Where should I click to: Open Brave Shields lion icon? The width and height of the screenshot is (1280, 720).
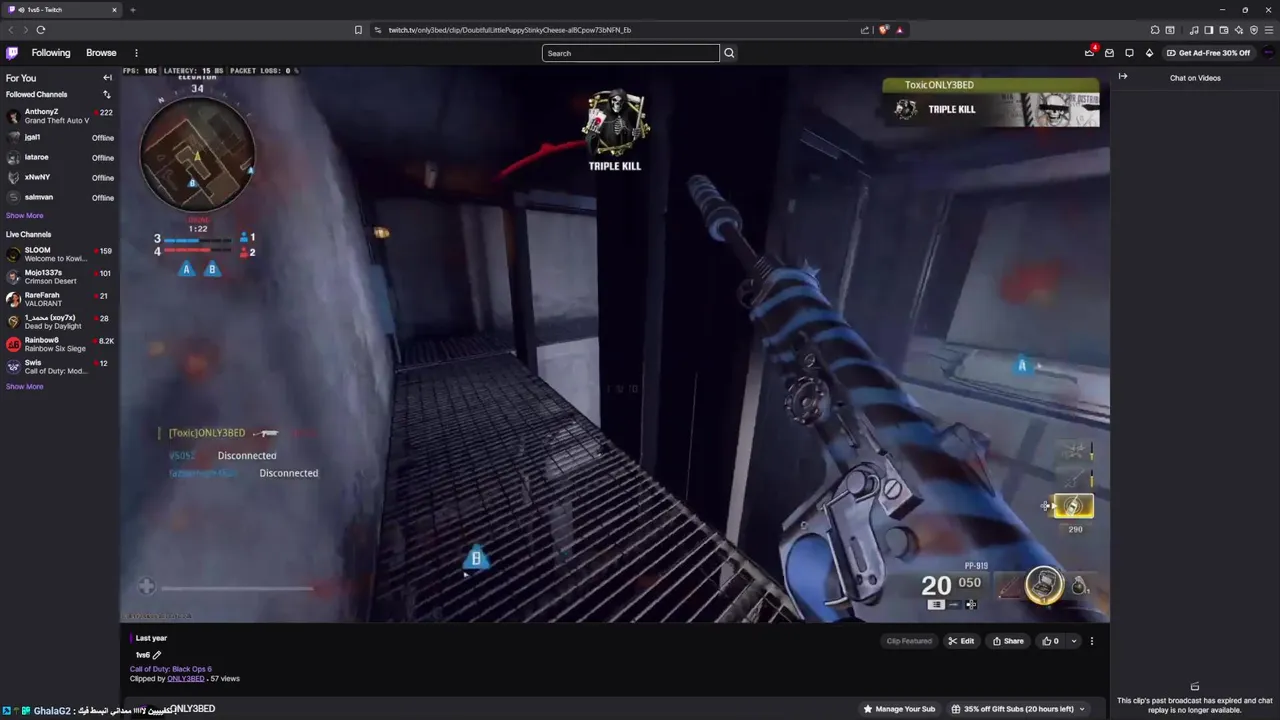883,30
